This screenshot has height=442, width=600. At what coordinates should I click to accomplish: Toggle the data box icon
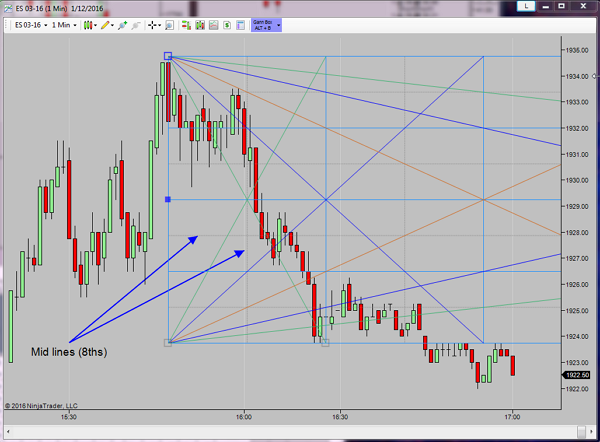click(x=169, y=25)
